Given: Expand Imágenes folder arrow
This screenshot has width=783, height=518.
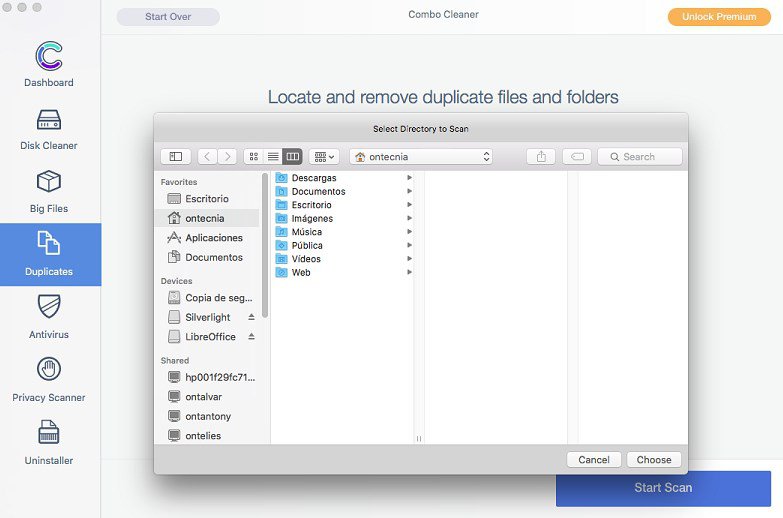Looking at the screenshot, I should (409, 218).
